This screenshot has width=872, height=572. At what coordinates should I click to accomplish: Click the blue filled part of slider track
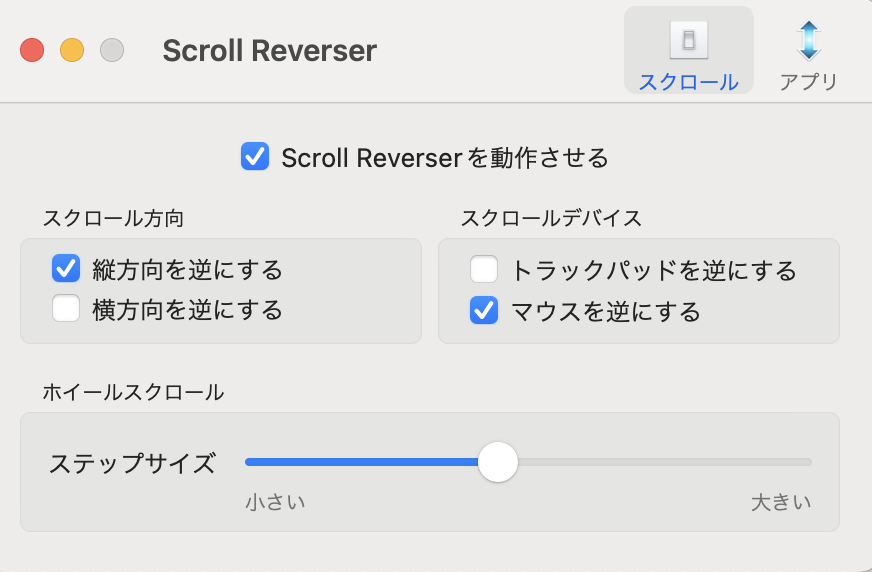(x=360, y=462)
